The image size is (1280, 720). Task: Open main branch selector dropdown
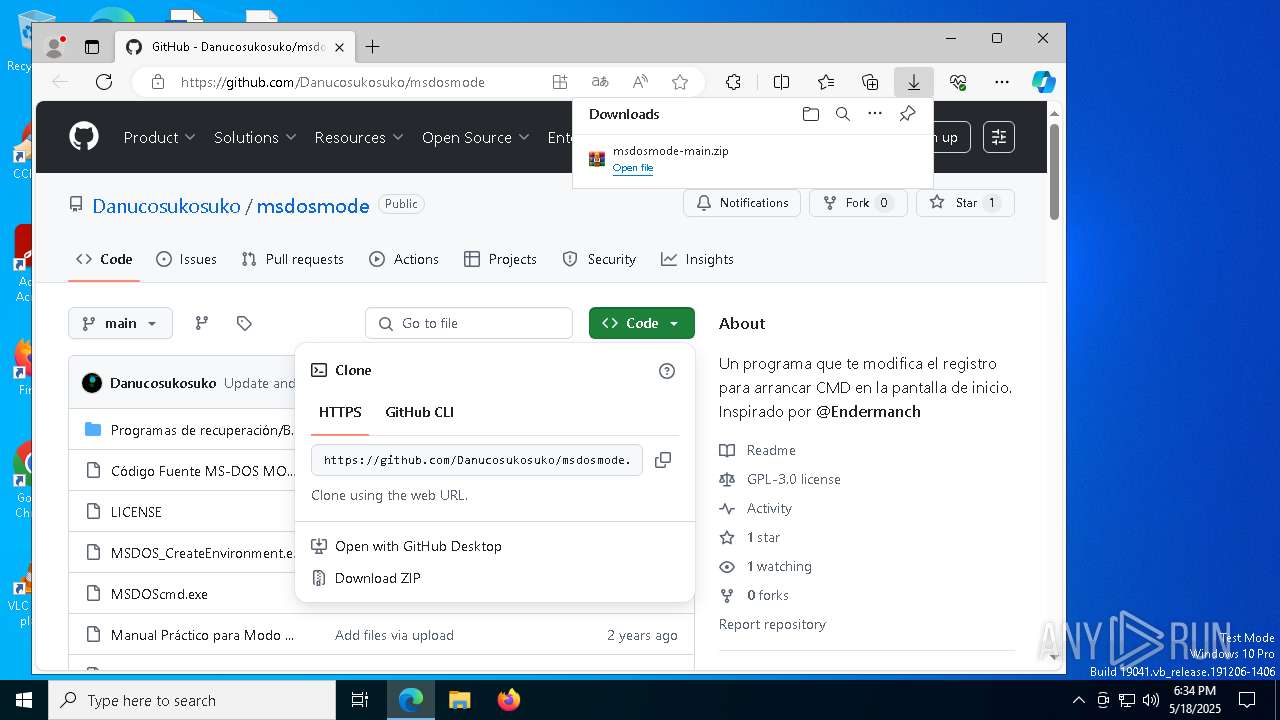pyautogui.click(x=120, y=323)
